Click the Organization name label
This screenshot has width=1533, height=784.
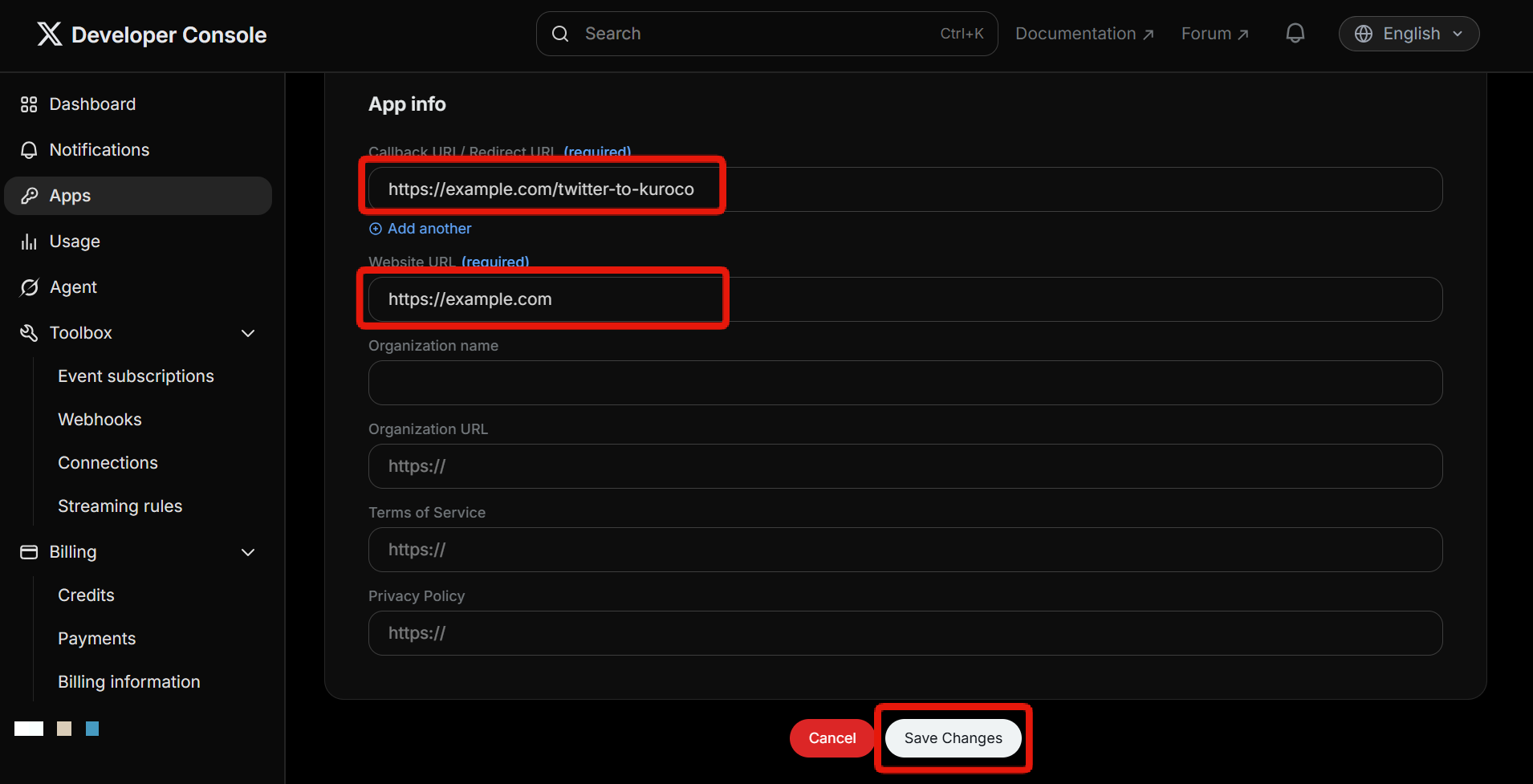[433, 346]
